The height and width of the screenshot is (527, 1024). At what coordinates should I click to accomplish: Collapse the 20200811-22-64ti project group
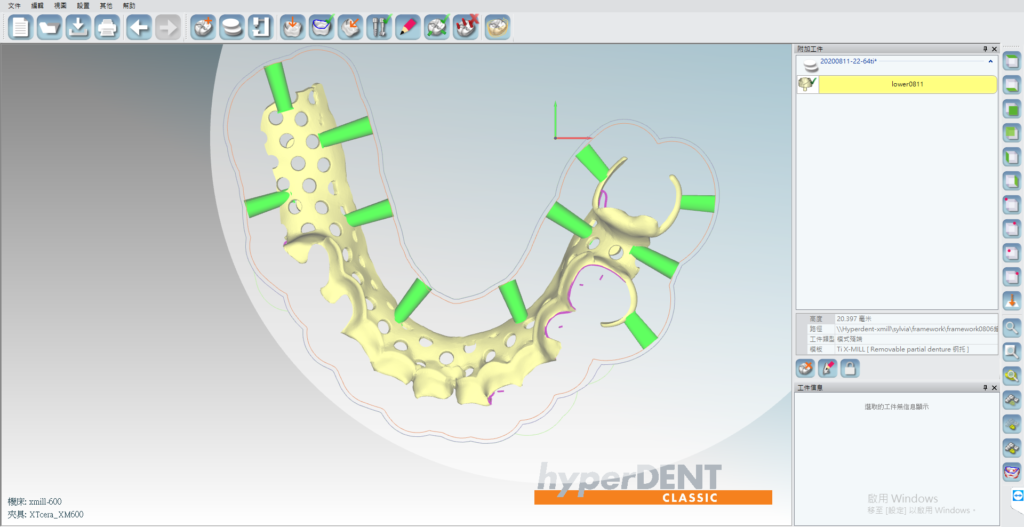tap(991, 61)
